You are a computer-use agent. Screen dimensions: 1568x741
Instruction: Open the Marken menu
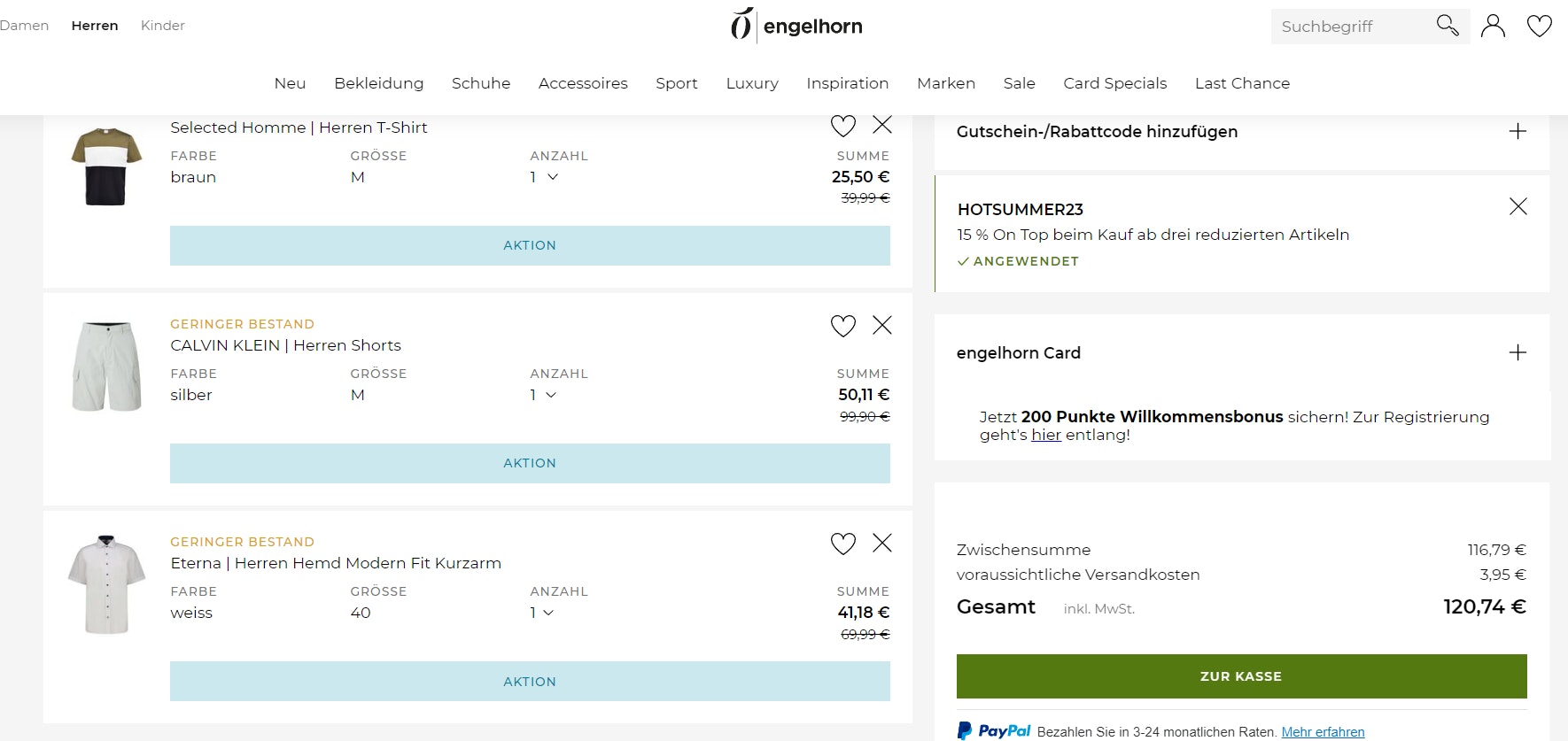tap(946, 83)
